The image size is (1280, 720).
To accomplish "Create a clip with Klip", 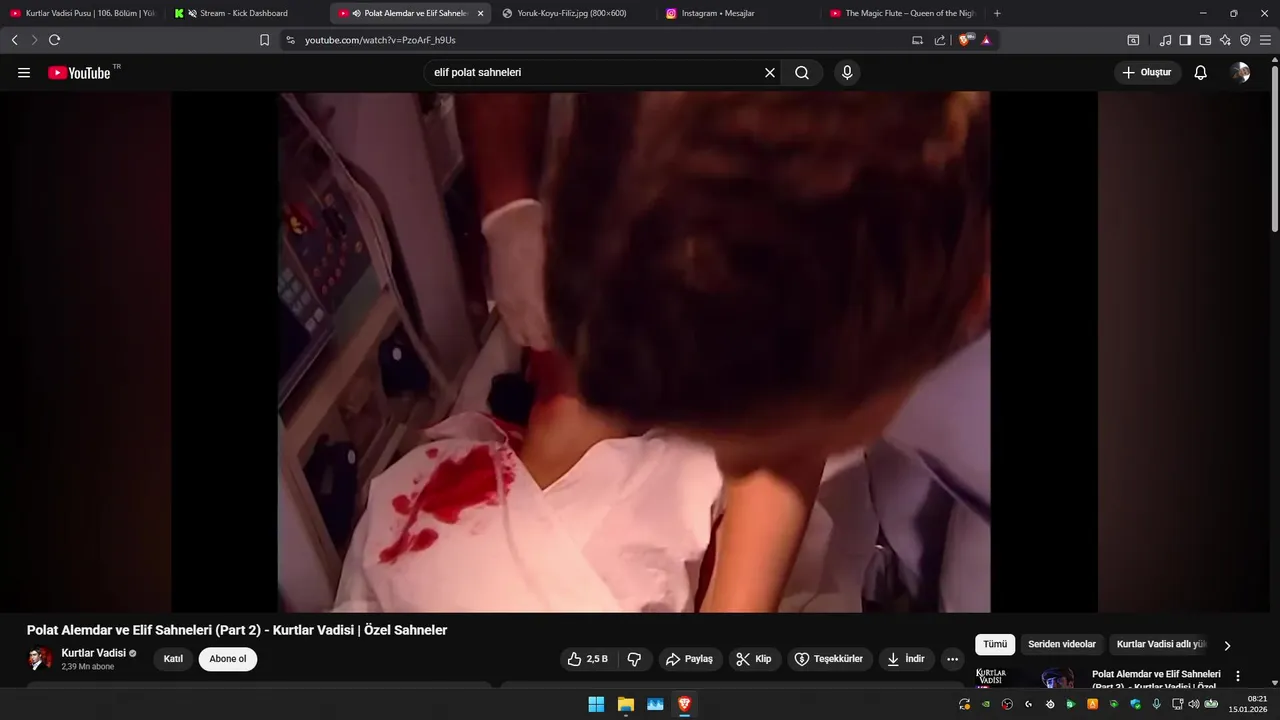I will [x=754, y=659].
